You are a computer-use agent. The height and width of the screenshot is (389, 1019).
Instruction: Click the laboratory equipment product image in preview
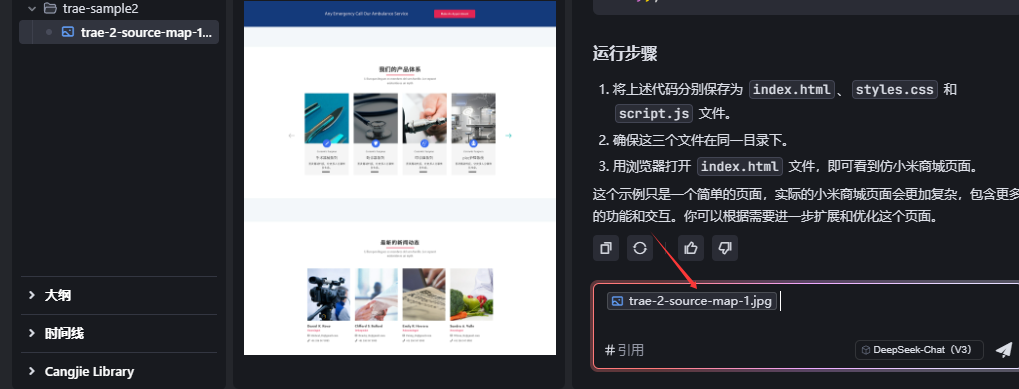pyautogui.click(x=474, y=118)
